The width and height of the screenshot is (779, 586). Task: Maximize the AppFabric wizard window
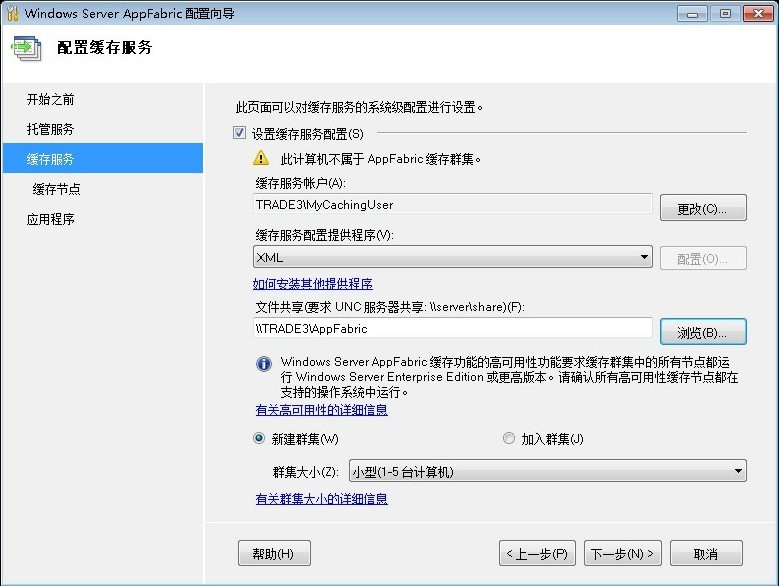(725, 13)
